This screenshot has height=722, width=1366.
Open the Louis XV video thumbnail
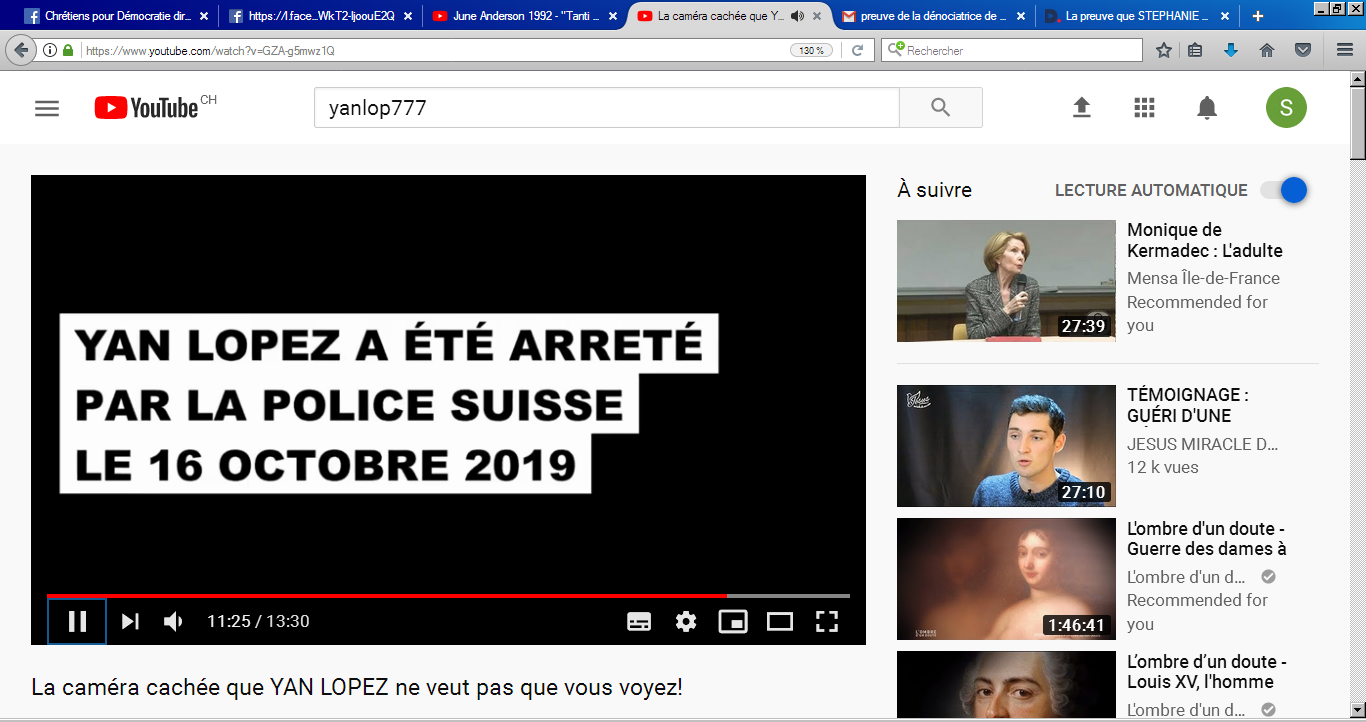1006,685
